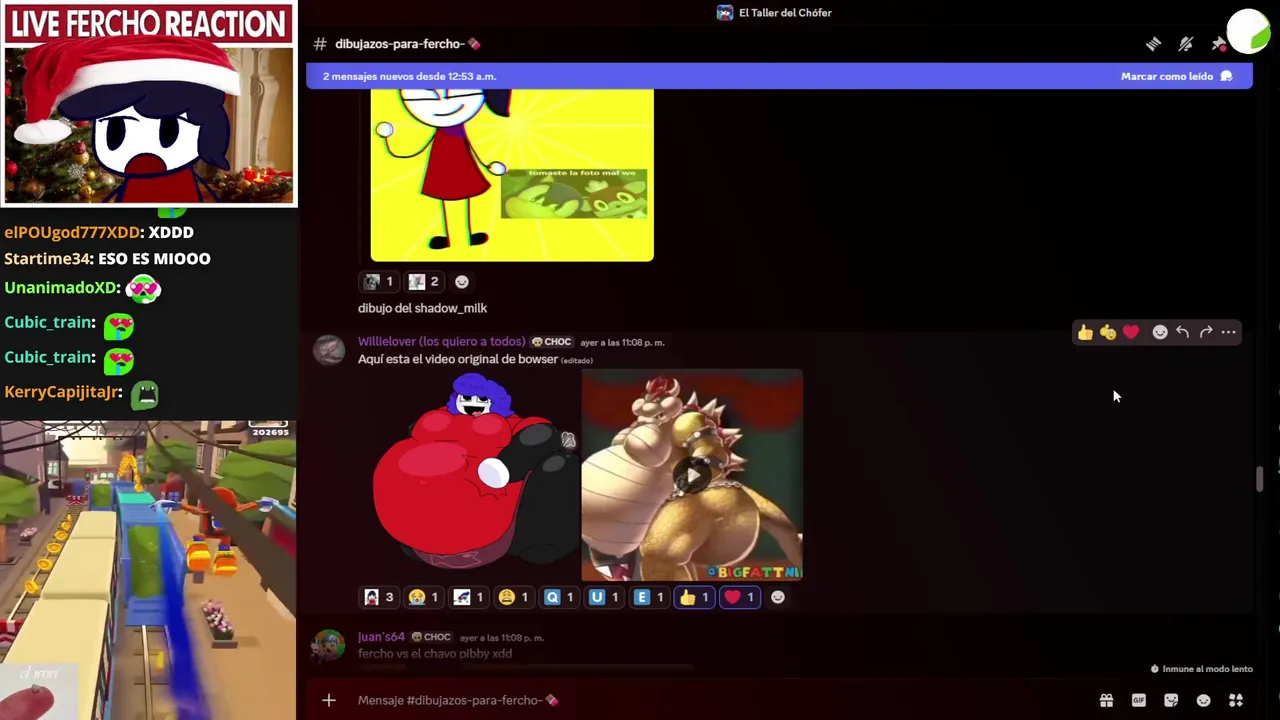Add reaction with smiley below Bowser video
The image size is (1280, 720).
coord(778,597)
